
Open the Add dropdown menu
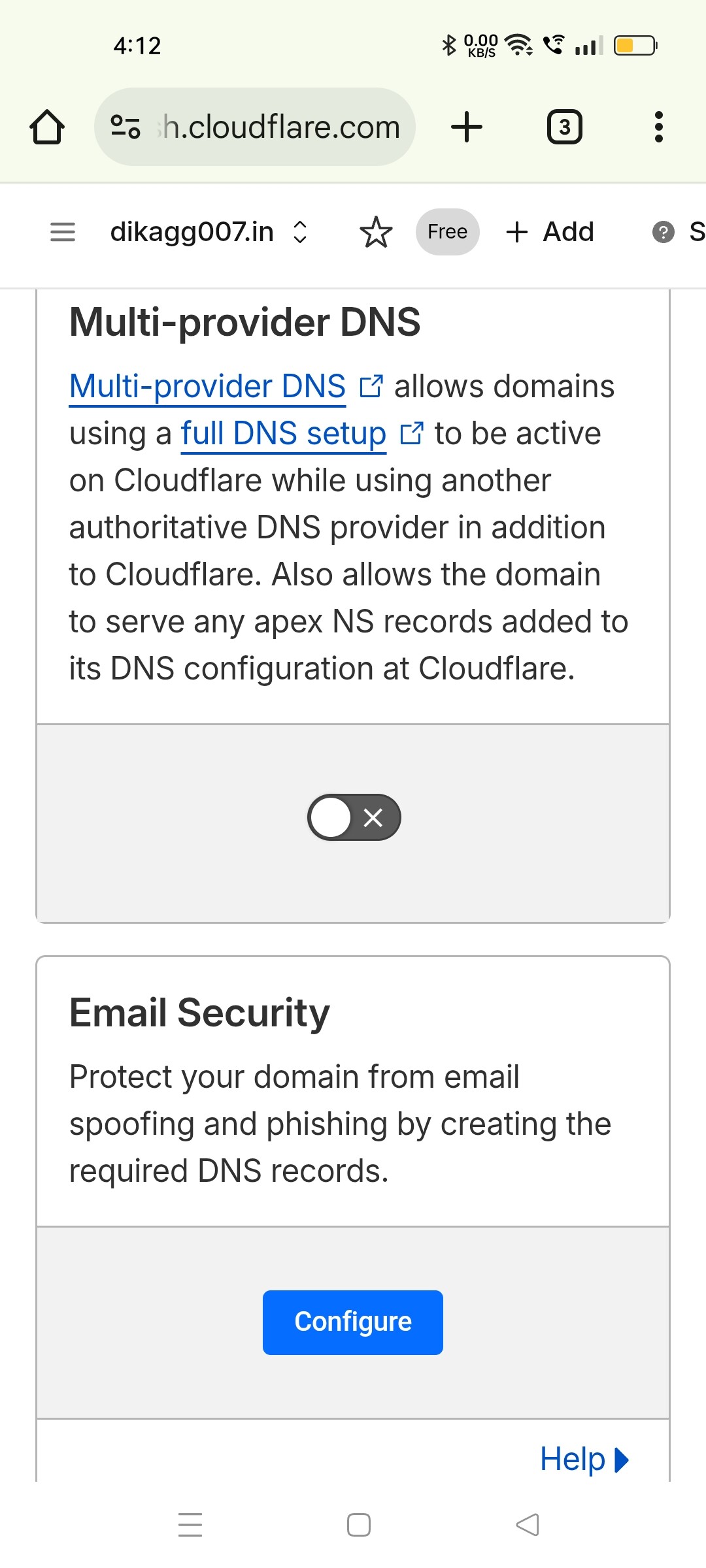click(550, 232)
